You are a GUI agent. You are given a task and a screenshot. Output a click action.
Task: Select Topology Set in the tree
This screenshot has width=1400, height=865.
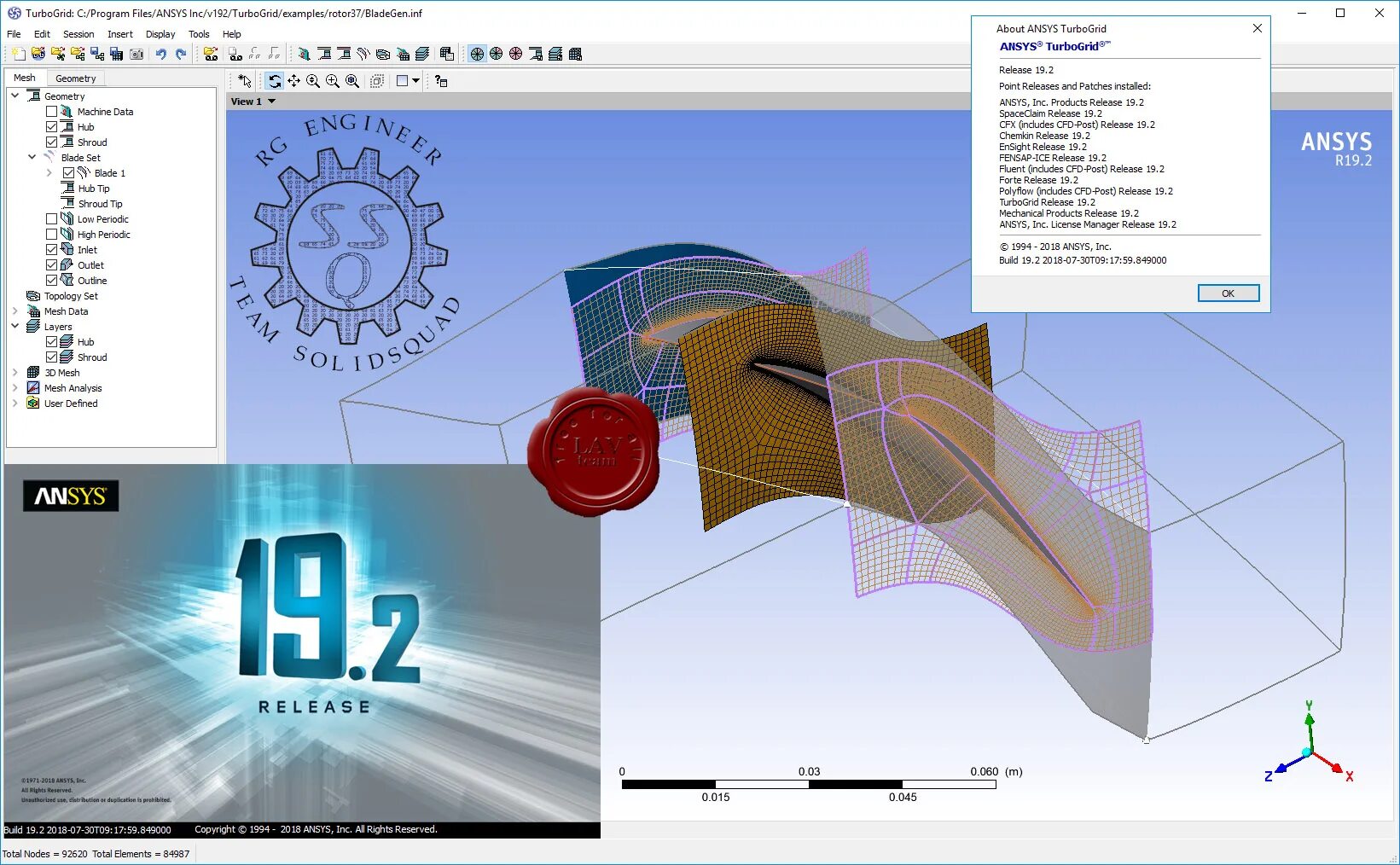coord(71,296)
